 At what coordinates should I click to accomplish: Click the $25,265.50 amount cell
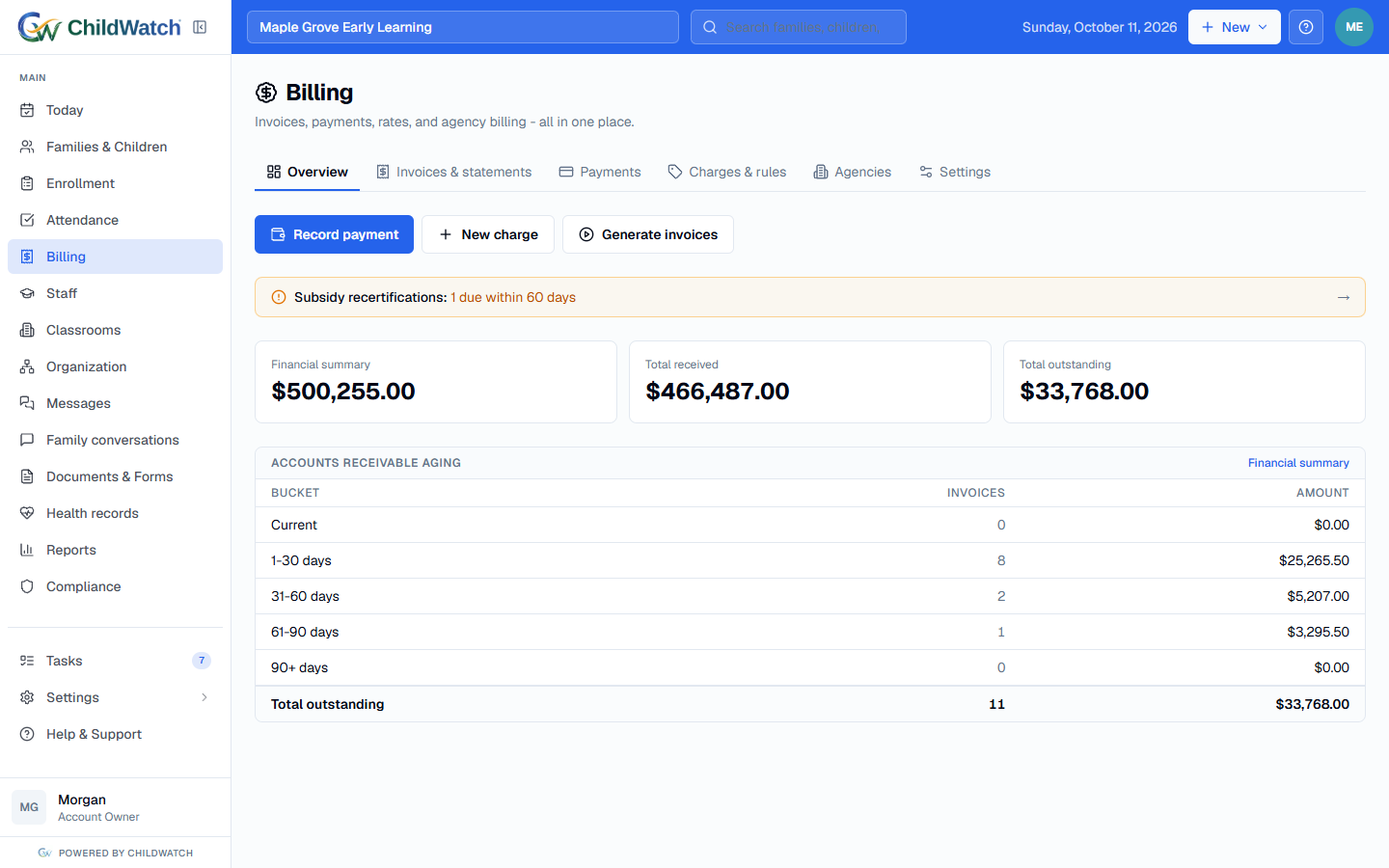(x=1314, y=560)
